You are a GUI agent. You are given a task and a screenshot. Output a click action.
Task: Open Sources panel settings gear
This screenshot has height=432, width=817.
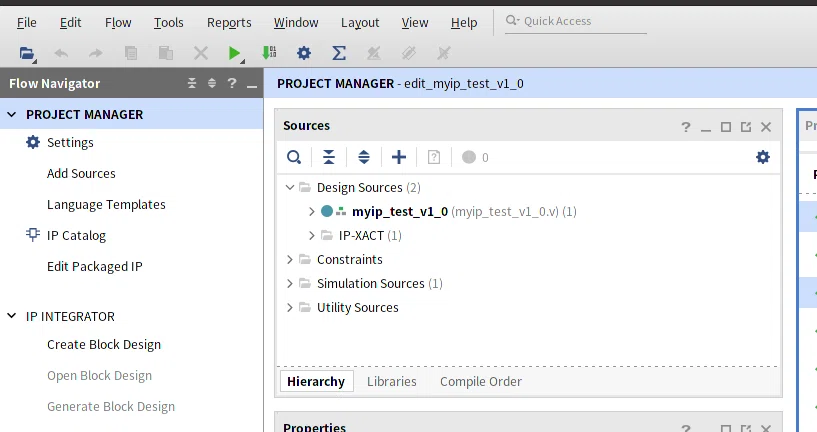[763, 157]
